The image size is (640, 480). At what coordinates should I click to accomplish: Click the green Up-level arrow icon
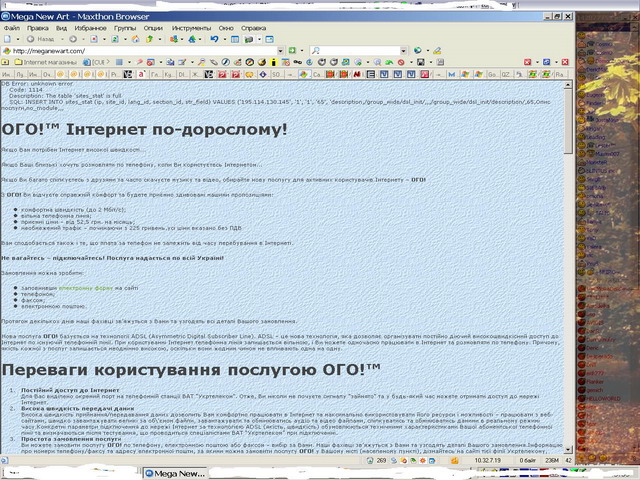(x=150, y=39)
